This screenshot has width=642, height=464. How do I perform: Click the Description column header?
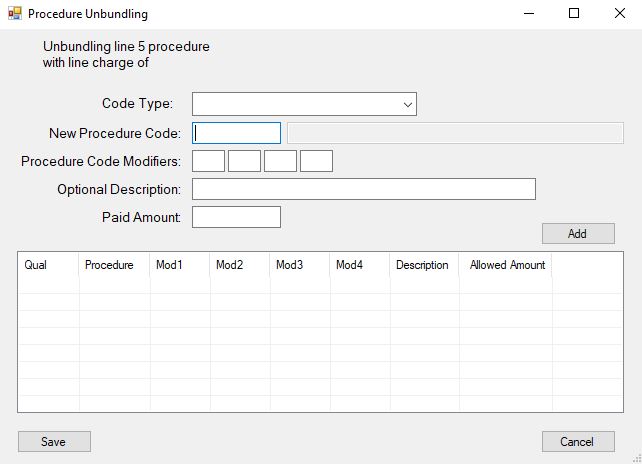click(425, 265)
